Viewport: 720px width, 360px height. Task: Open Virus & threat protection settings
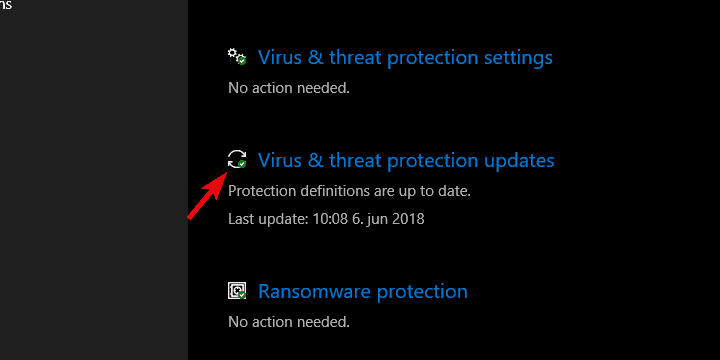click(x=405, y=58)
